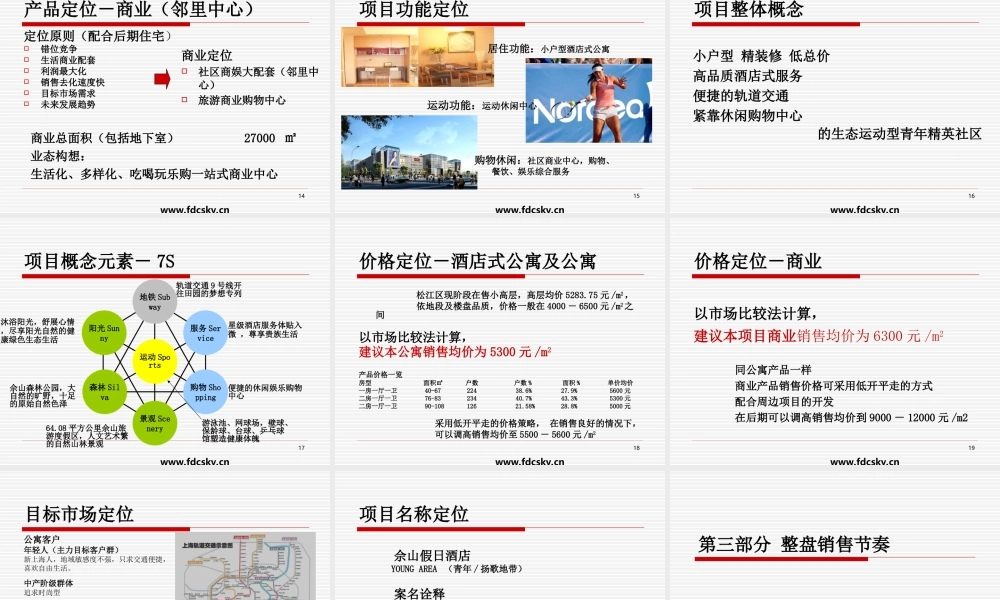Click the shopping mall rendering image
Screen dimensions: 1000x600
coord(409,152)
